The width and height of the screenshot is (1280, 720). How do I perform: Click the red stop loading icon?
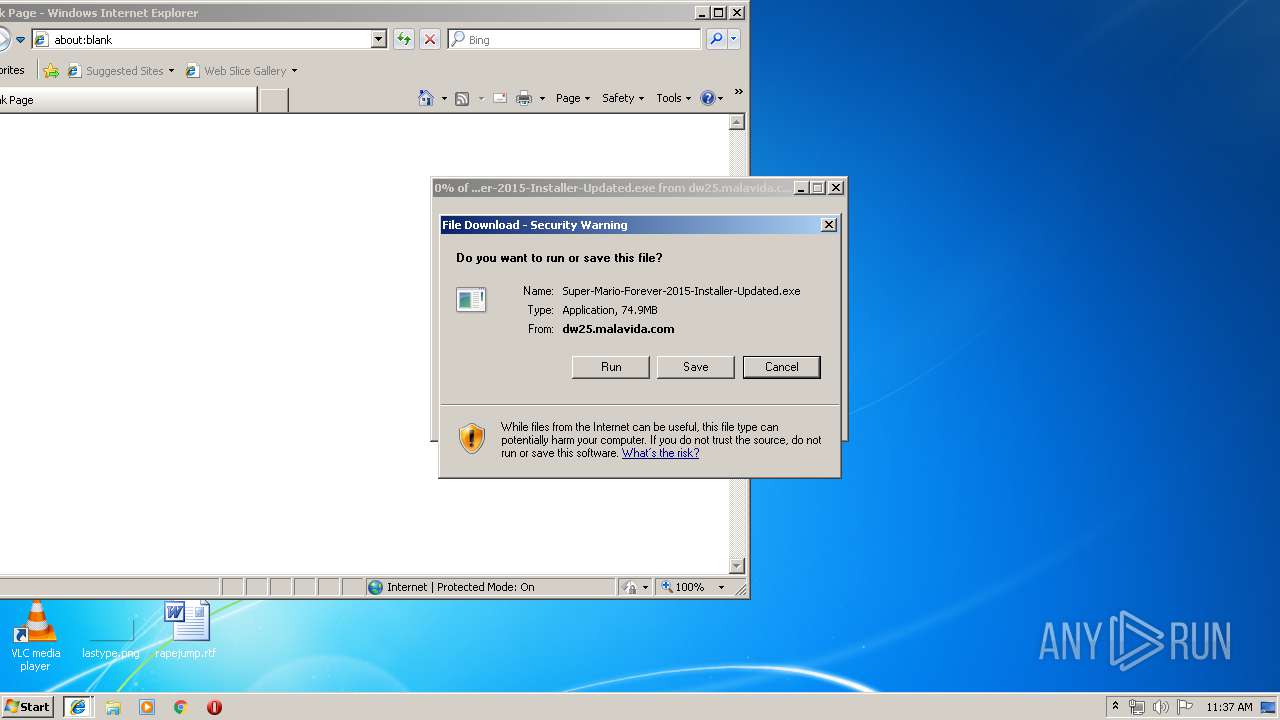pyautogui.click(x=430, y=39)
